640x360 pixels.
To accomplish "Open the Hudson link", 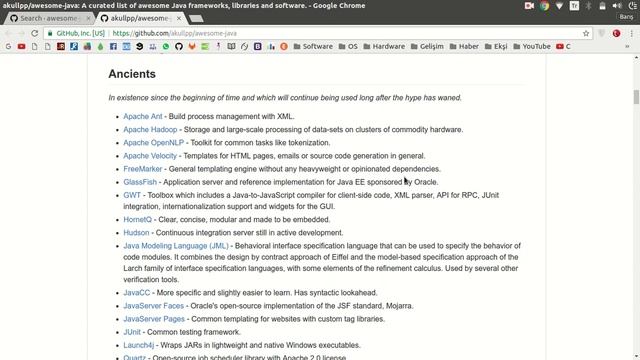I will pos(136,232).
